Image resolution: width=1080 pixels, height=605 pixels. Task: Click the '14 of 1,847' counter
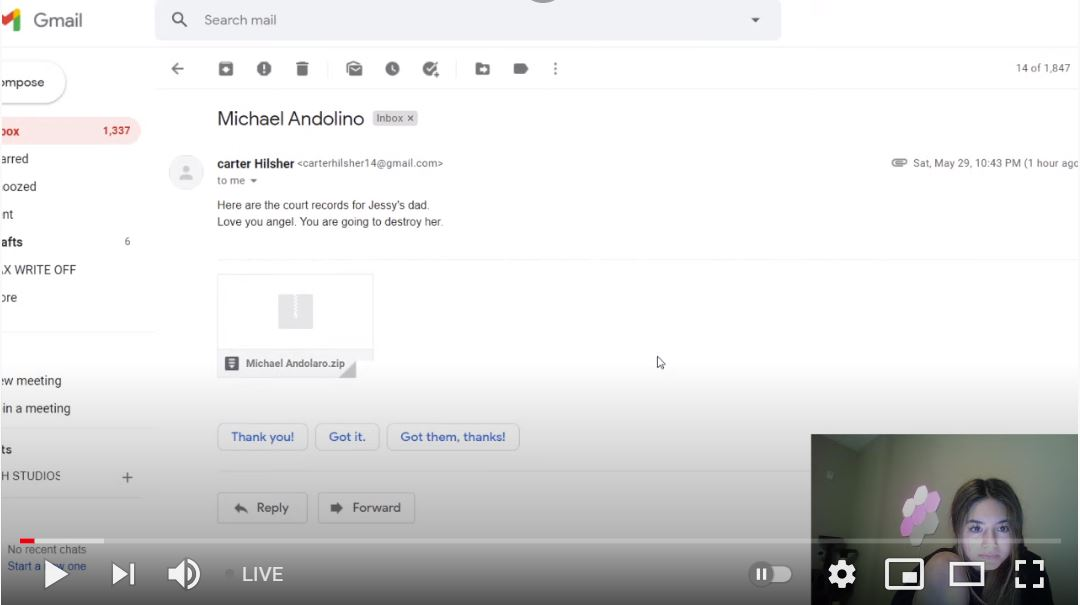[x=1043, y=68]
